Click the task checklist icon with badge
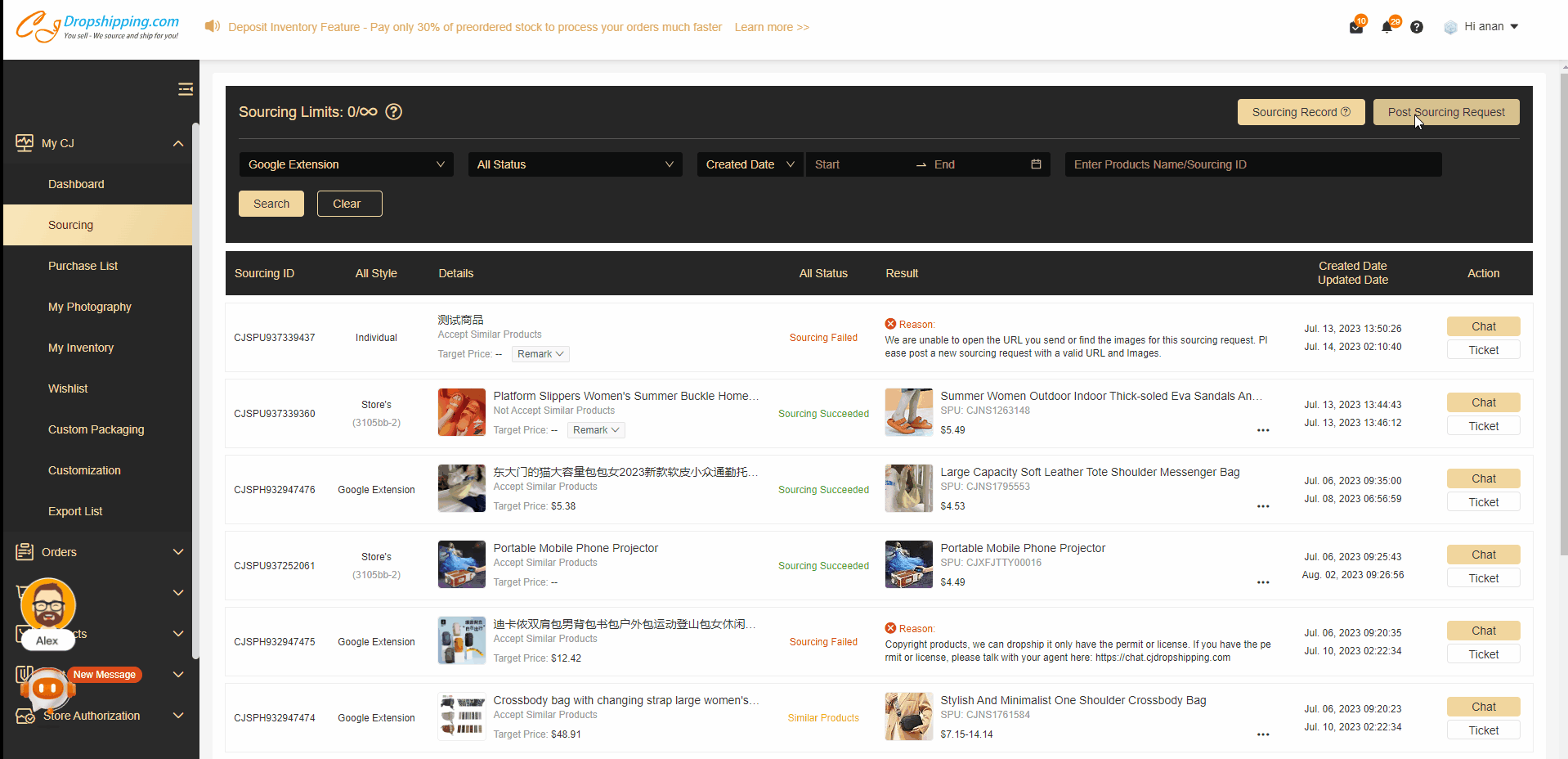Screen dimensions: 1568x759 point(1356,27)
